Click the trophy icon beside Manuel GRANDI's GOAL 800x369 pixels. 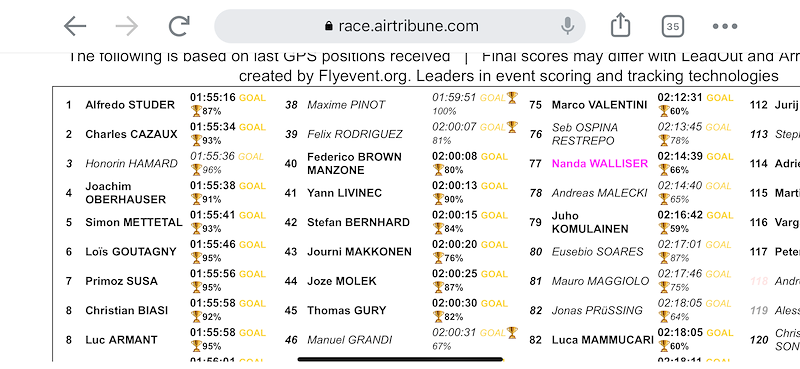coord(512,333)
